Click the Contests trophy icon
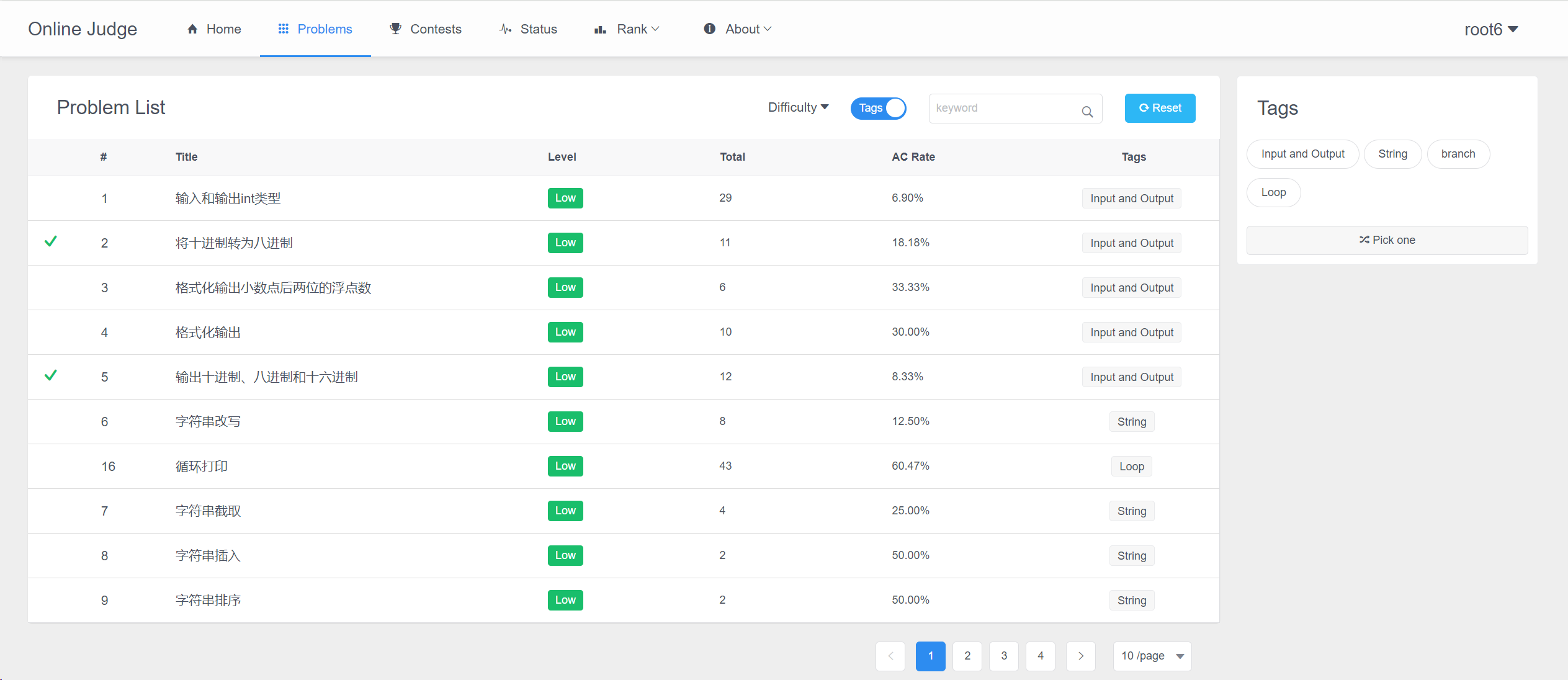 coord(395,29)
